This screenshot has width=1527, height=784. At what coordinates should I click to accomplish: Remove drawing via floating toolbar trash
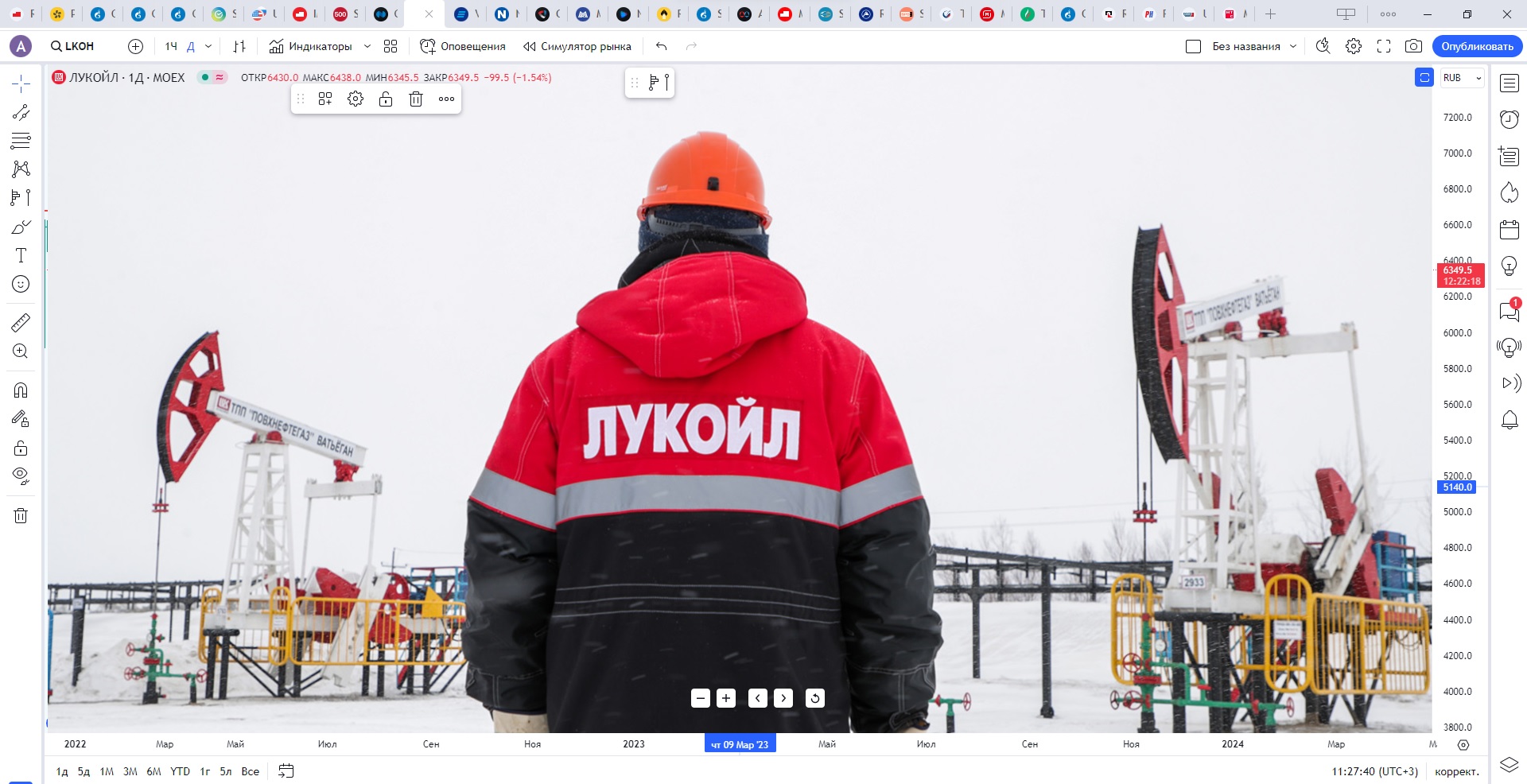click(416, 99)
